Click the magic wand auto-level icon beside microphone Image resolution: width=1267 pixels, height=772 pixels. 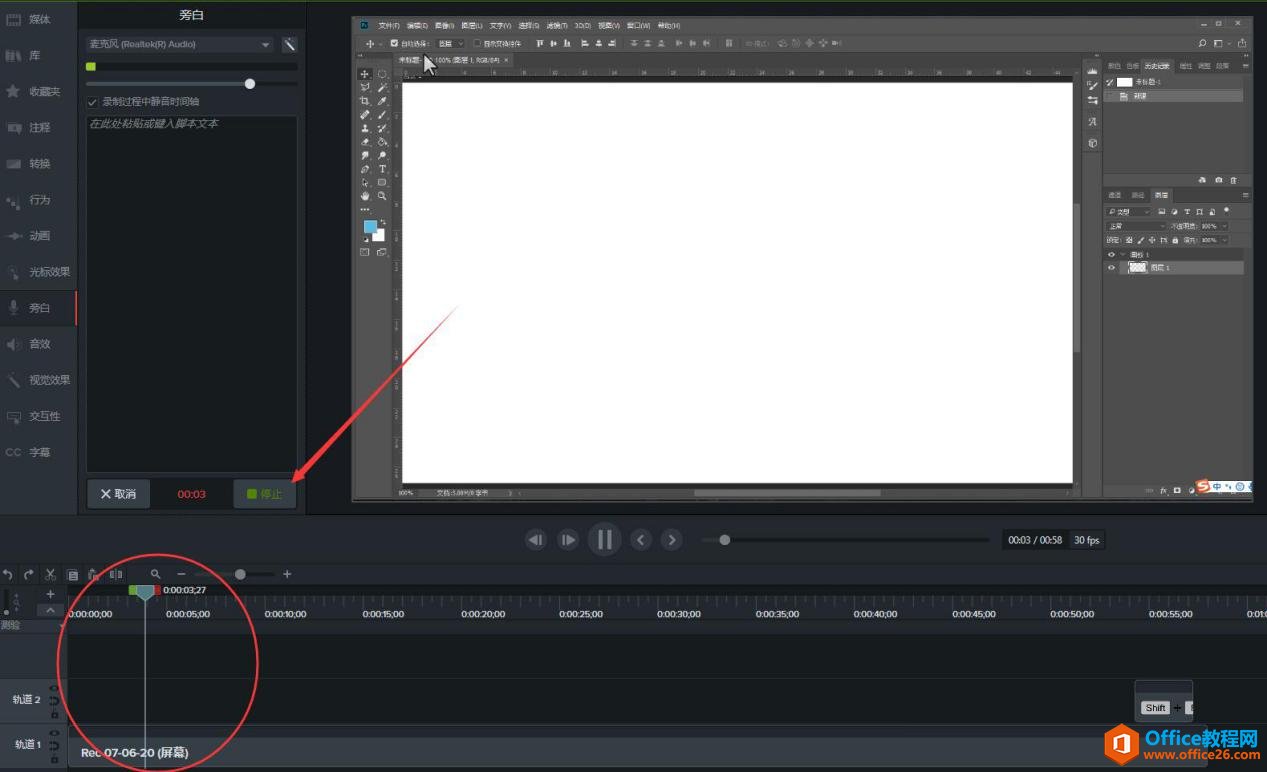click(289, 44)
